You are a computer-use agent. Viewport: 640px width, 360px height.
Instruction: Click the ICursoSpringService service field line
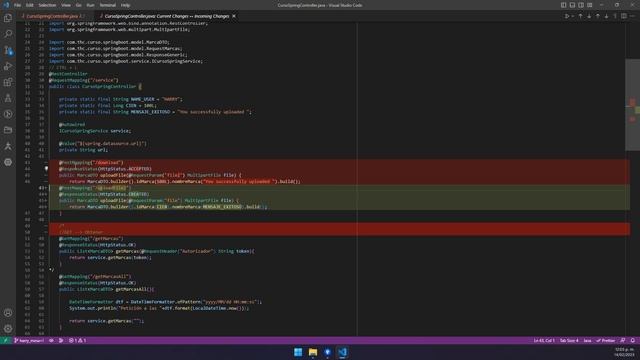(x=95, y=131)
